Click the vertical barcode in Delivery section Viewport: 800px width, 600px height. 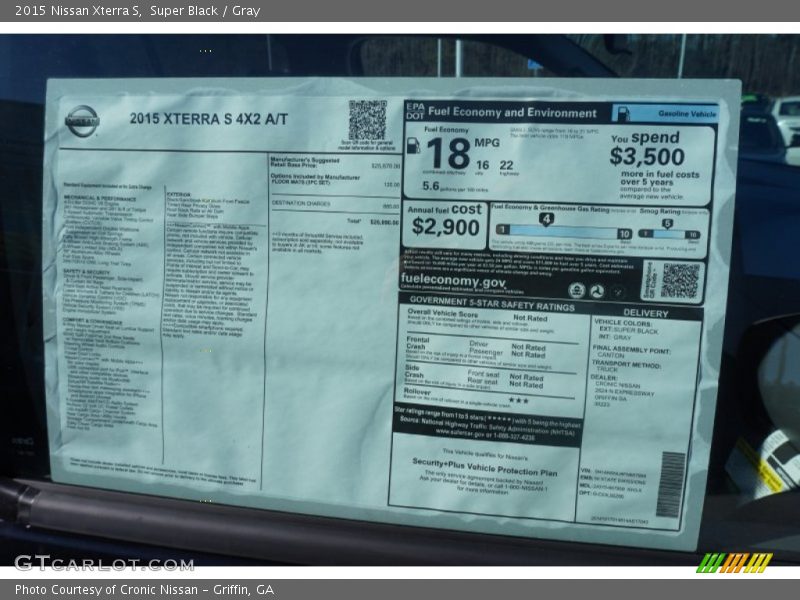click(x=670, y=484)
